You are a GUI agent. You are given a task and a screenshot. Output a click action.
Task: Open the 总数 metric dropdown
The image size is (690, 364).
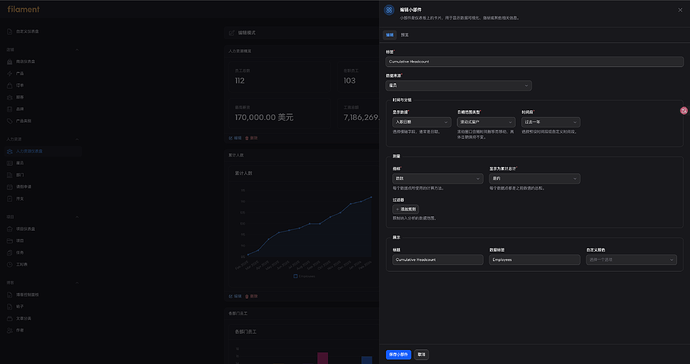pos(437,178)
